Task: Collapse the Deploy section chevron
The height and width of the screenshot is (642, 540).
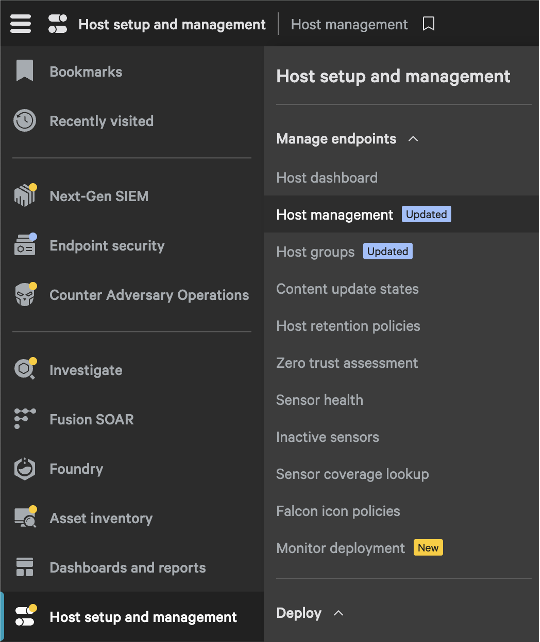Action: [338, 613]
